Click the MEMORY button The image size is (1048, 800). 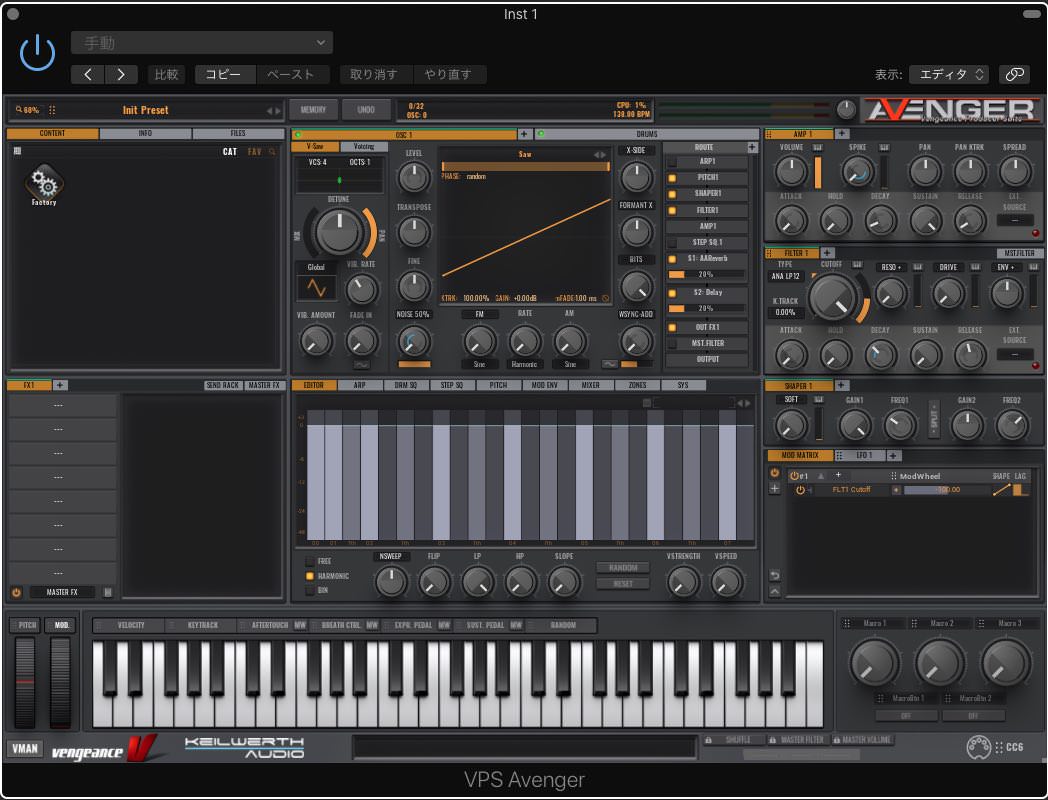pyautogui.click(x=313, y=110)
